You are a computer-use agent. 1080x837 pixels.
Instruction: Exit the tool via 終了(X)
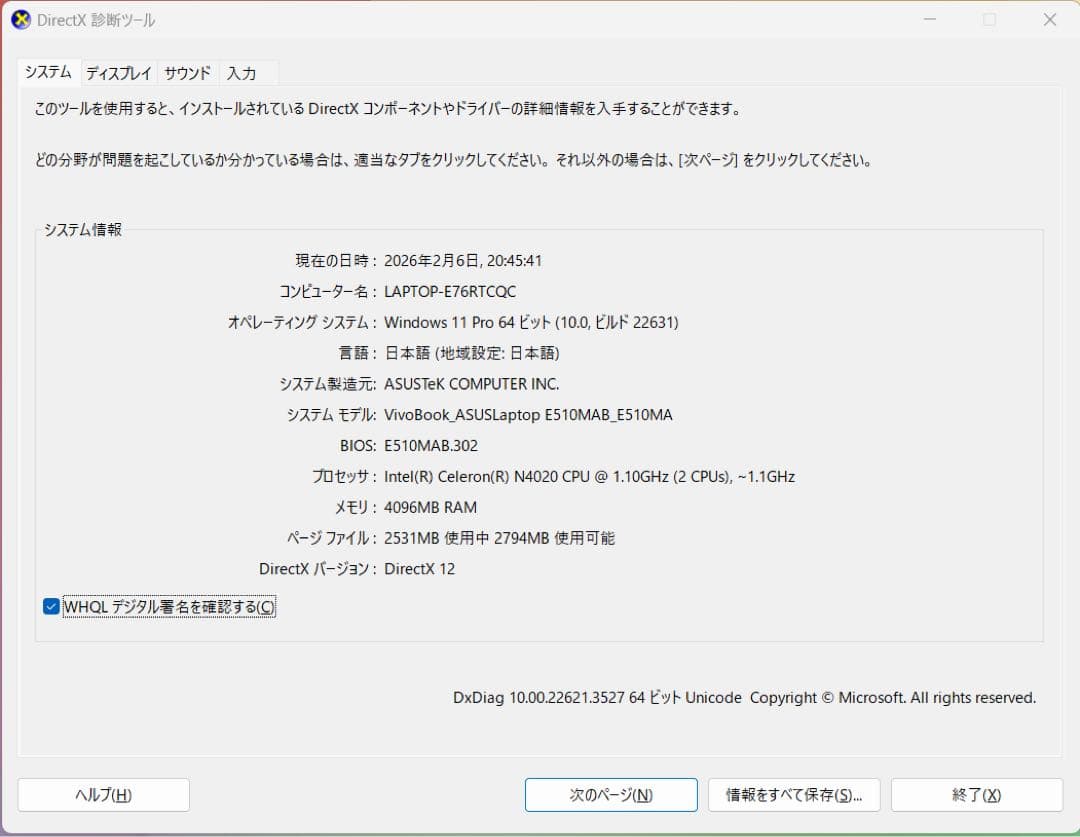[x=976, y=795]
